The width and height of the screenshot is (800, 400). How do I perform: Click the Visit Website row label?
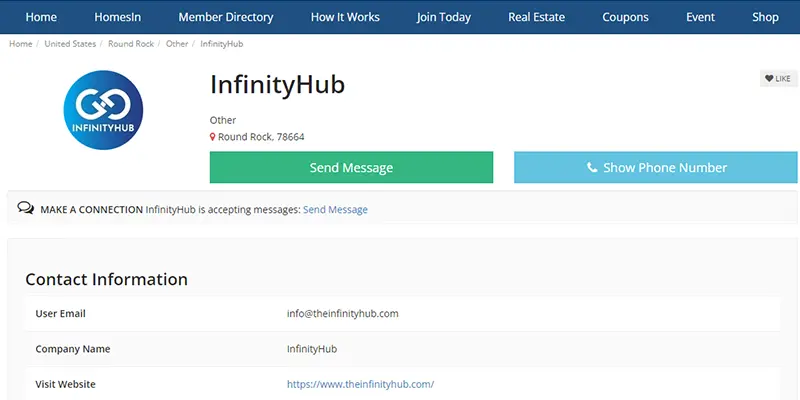coord(65,384)
